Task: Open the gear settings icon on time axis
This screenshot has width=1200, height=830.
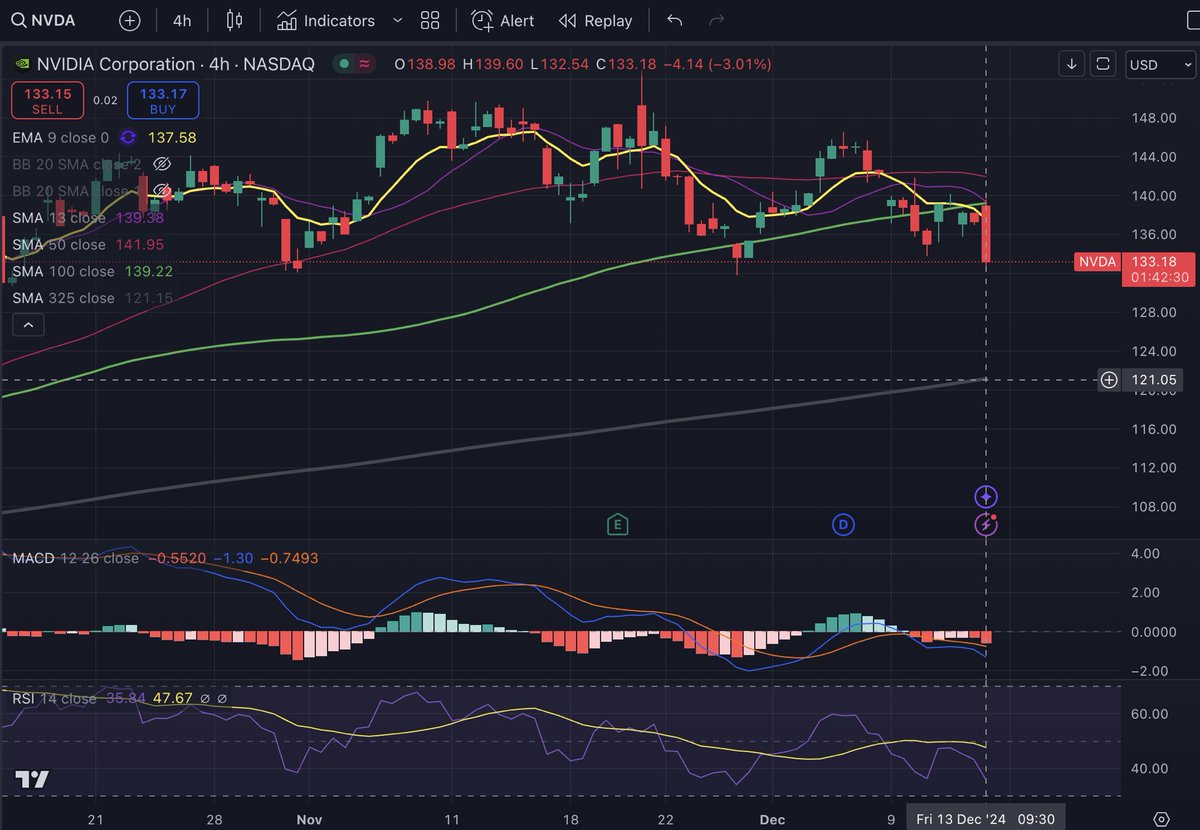Action: (x=1161, y=818)
